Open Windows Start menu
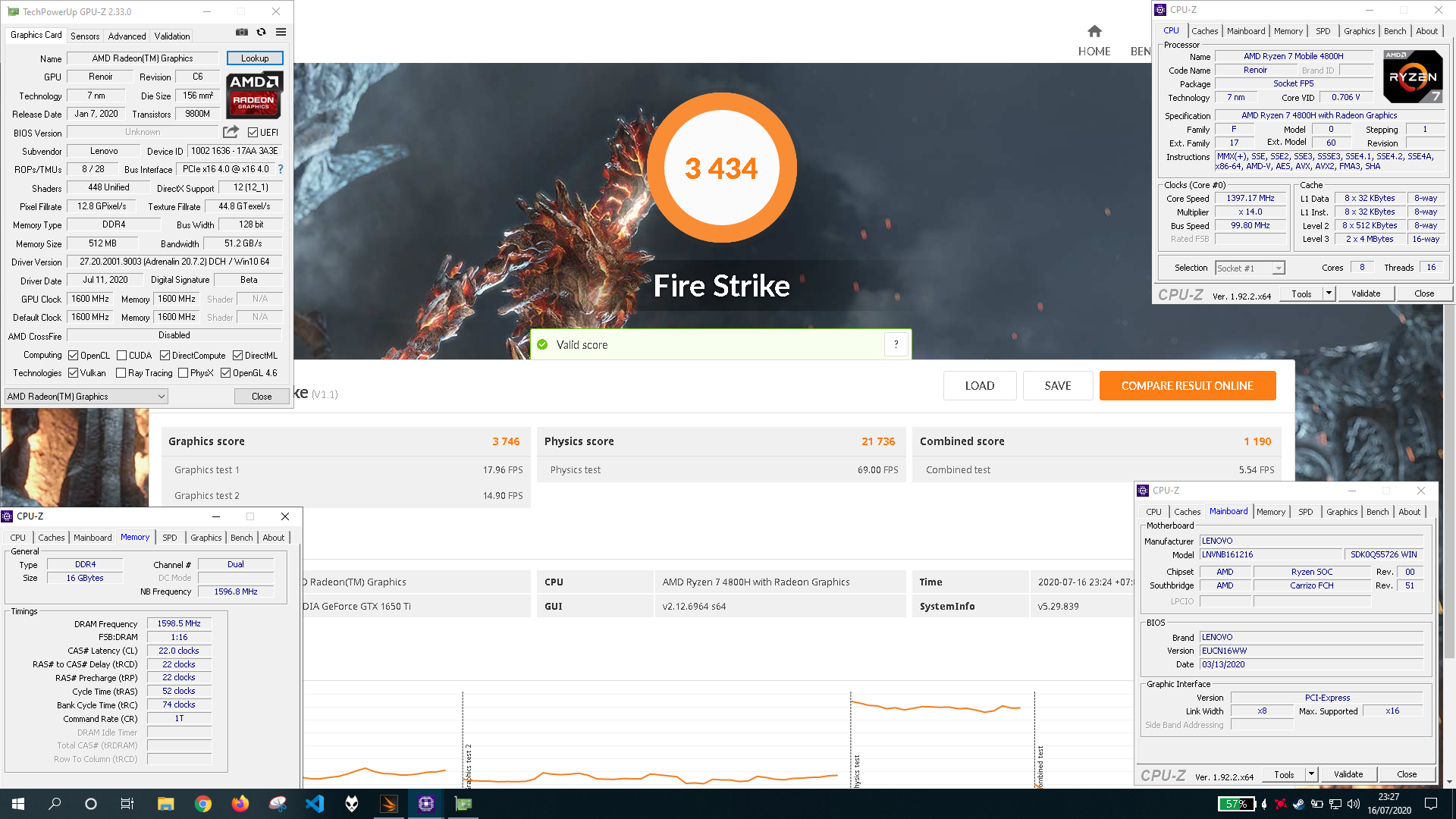The width and height of the screenshot is (1456, 819). (x=18, y=804)
